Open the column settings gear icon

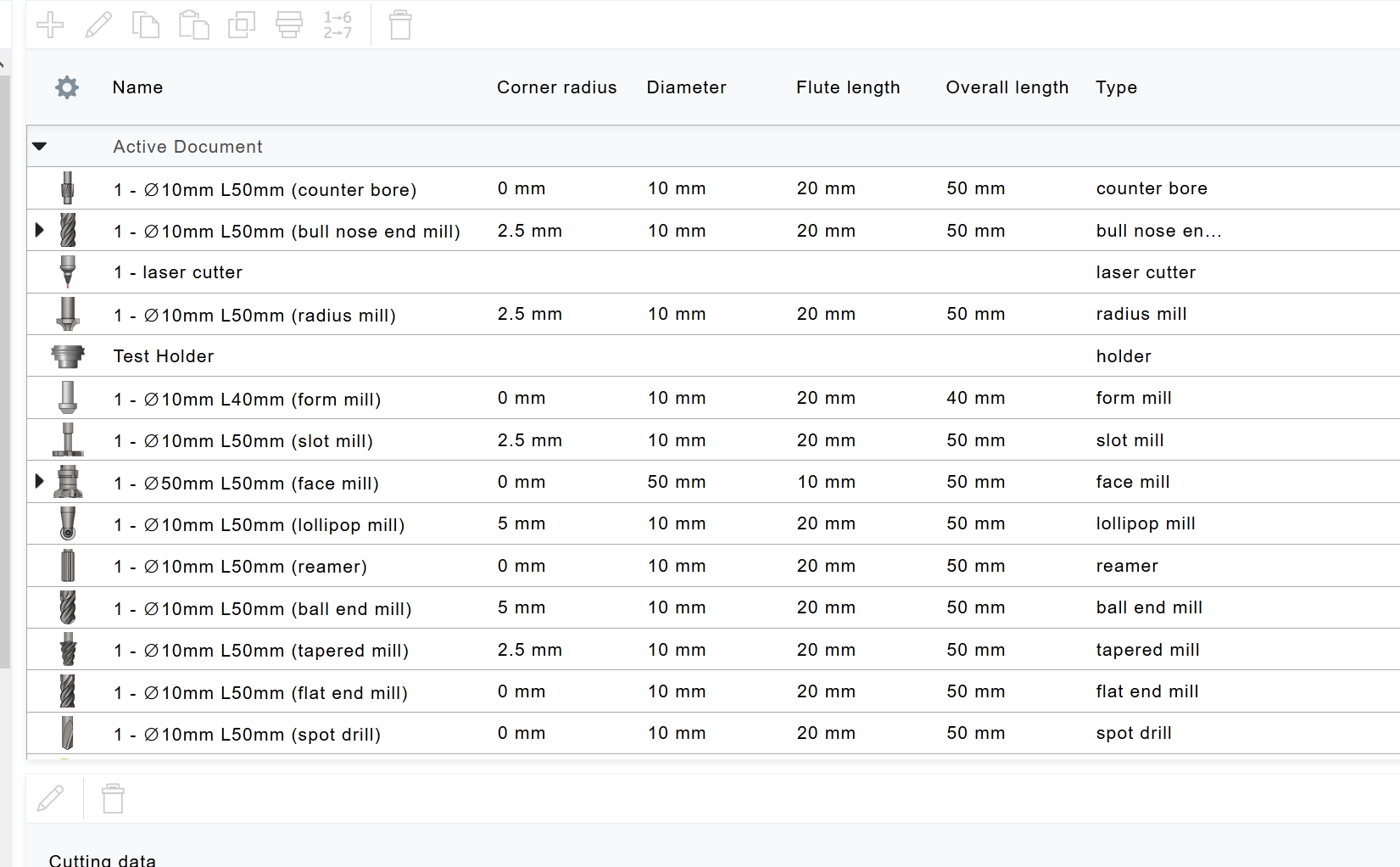click(x=66, y=87)
